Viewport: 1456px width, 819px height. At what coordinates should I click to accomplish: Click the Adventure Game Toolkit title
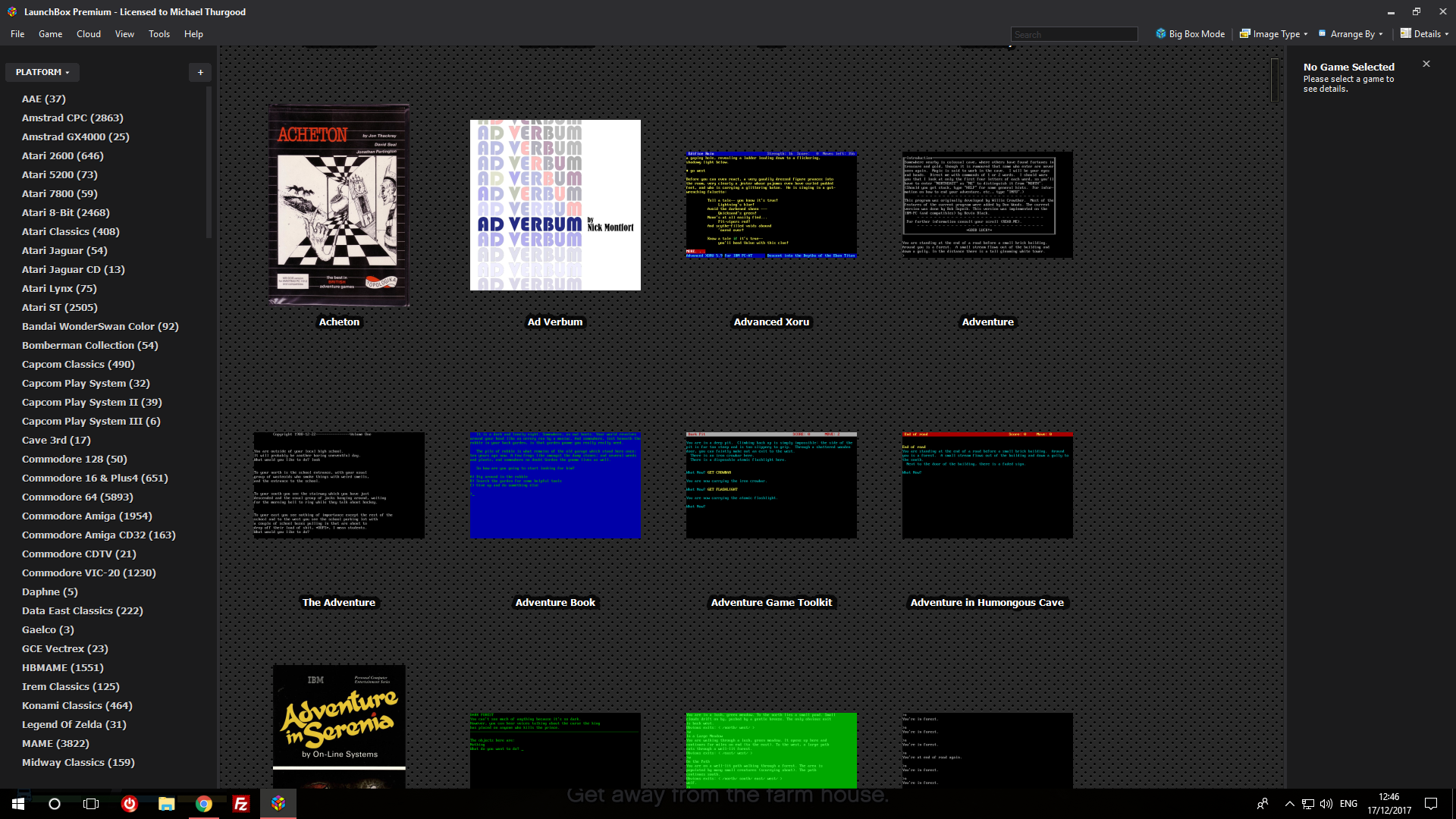point(771,602)
